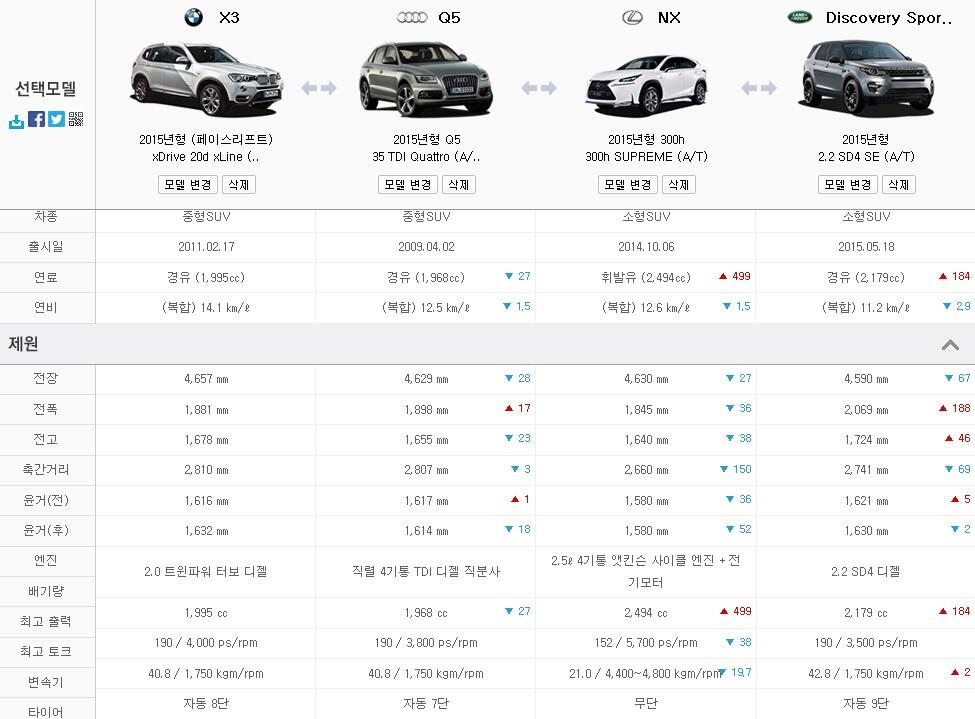Open the BMW X3 car photo
The height and width of the screenshot is (719, 975).
[205, 80]
